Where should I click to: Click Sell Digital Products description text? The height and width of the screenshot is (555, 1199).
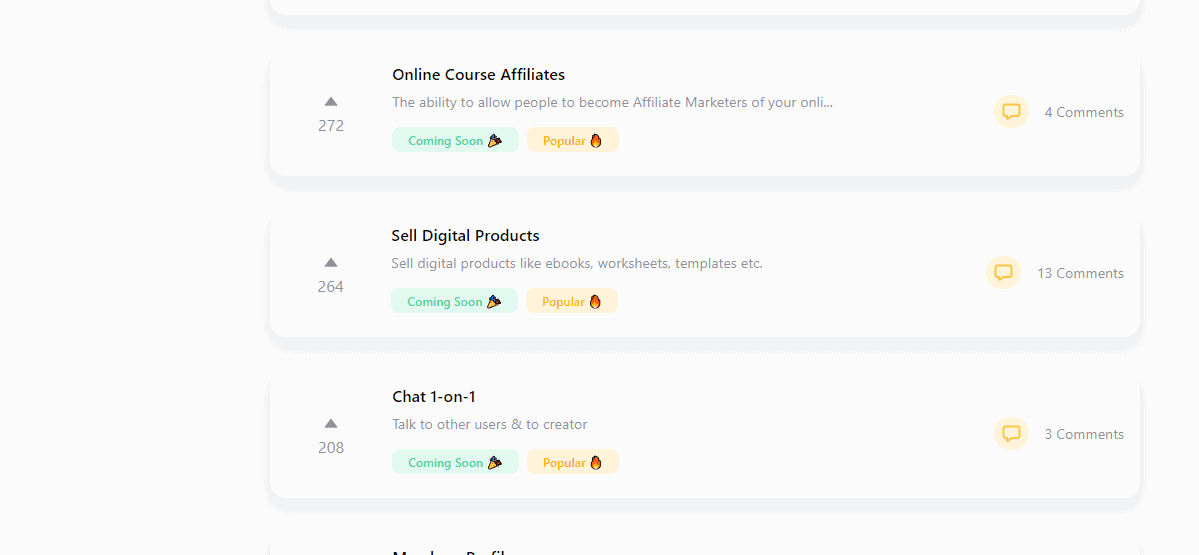pyautogui.click(x=576, y=264)
